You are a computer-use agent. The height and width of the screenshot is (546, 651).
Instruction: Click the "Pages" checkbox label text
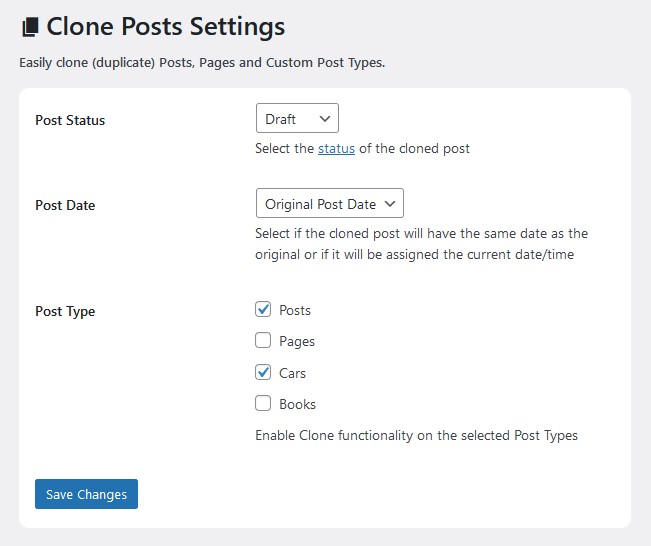(297, 342)
